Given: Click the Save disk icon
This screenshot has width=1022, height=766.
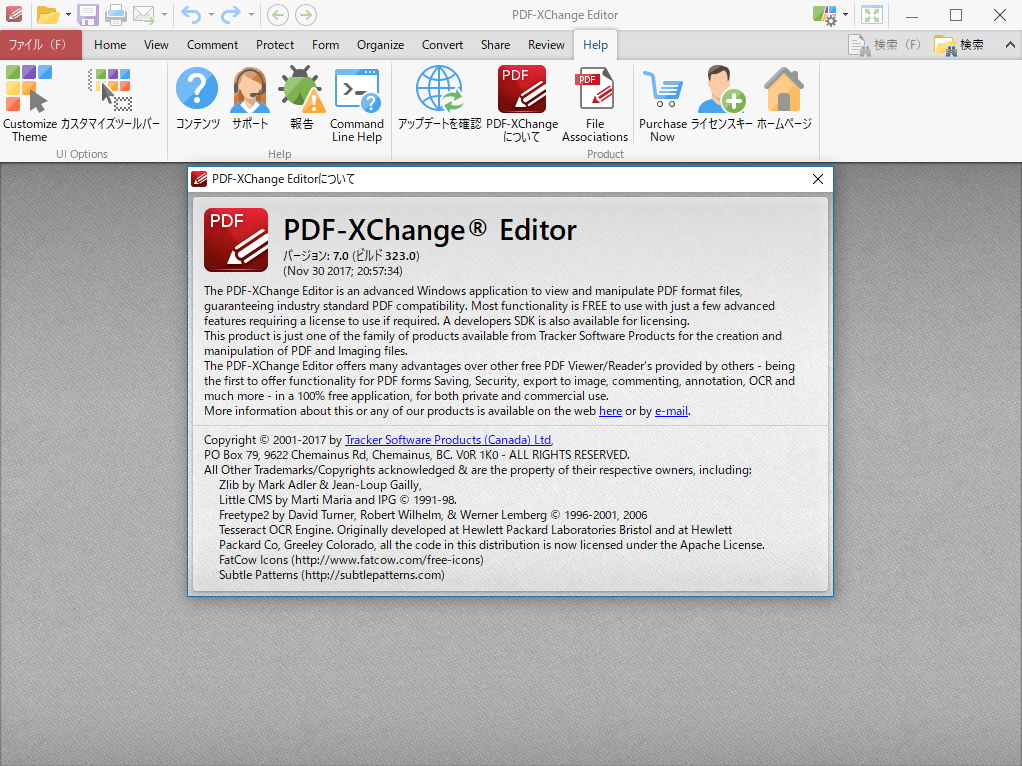Looking at the screenshot, I should pyautogui.click(x=87, y=14).
